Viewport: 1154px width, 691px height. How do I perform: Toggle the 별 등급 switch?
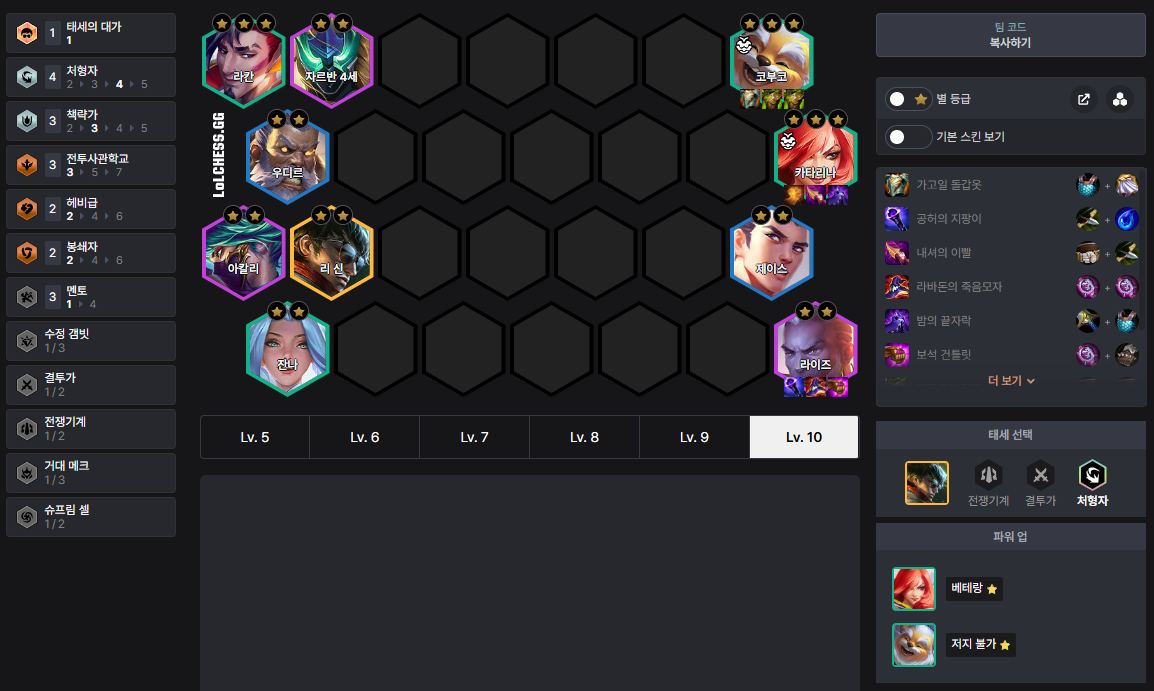pos(908,99)
